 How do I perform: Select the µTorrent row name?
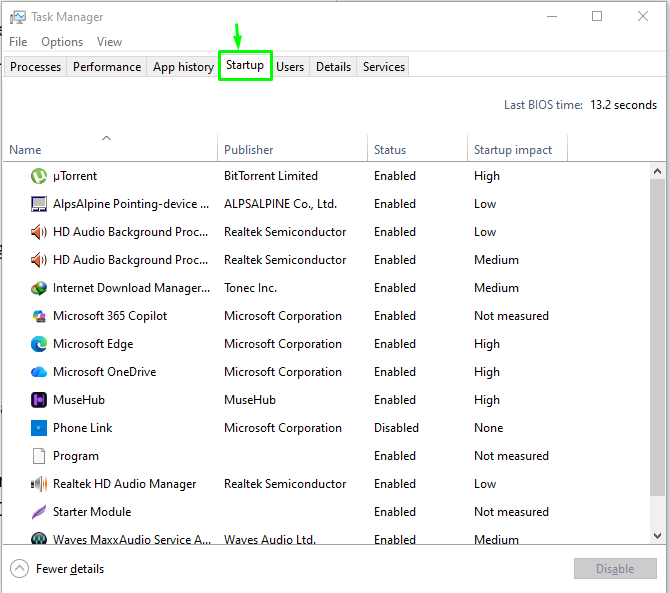tap(75, 176)
